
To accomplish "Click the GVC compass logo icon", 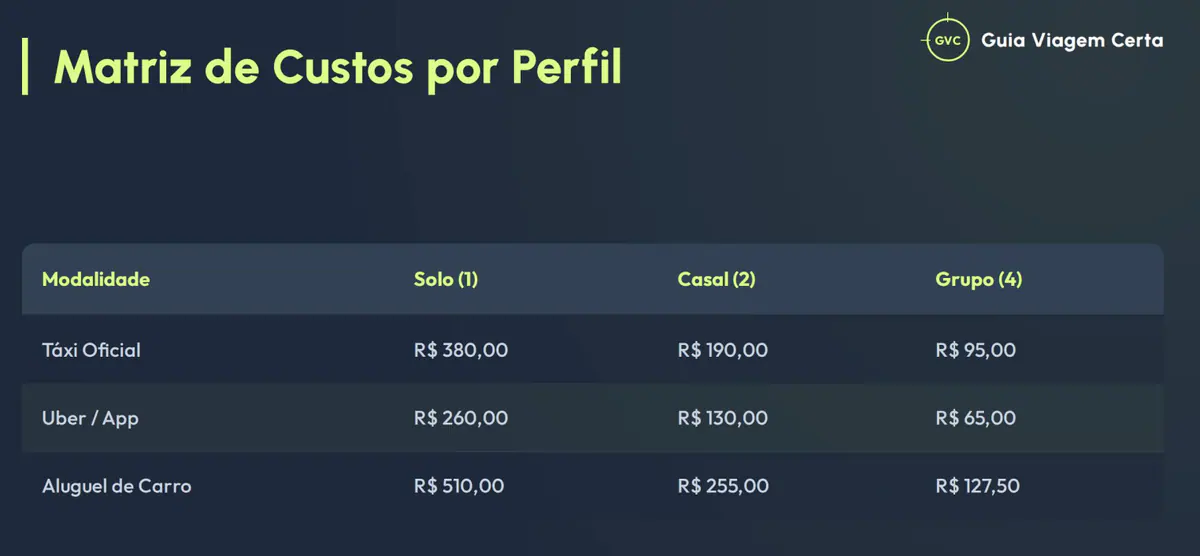I will click(946, 40).
